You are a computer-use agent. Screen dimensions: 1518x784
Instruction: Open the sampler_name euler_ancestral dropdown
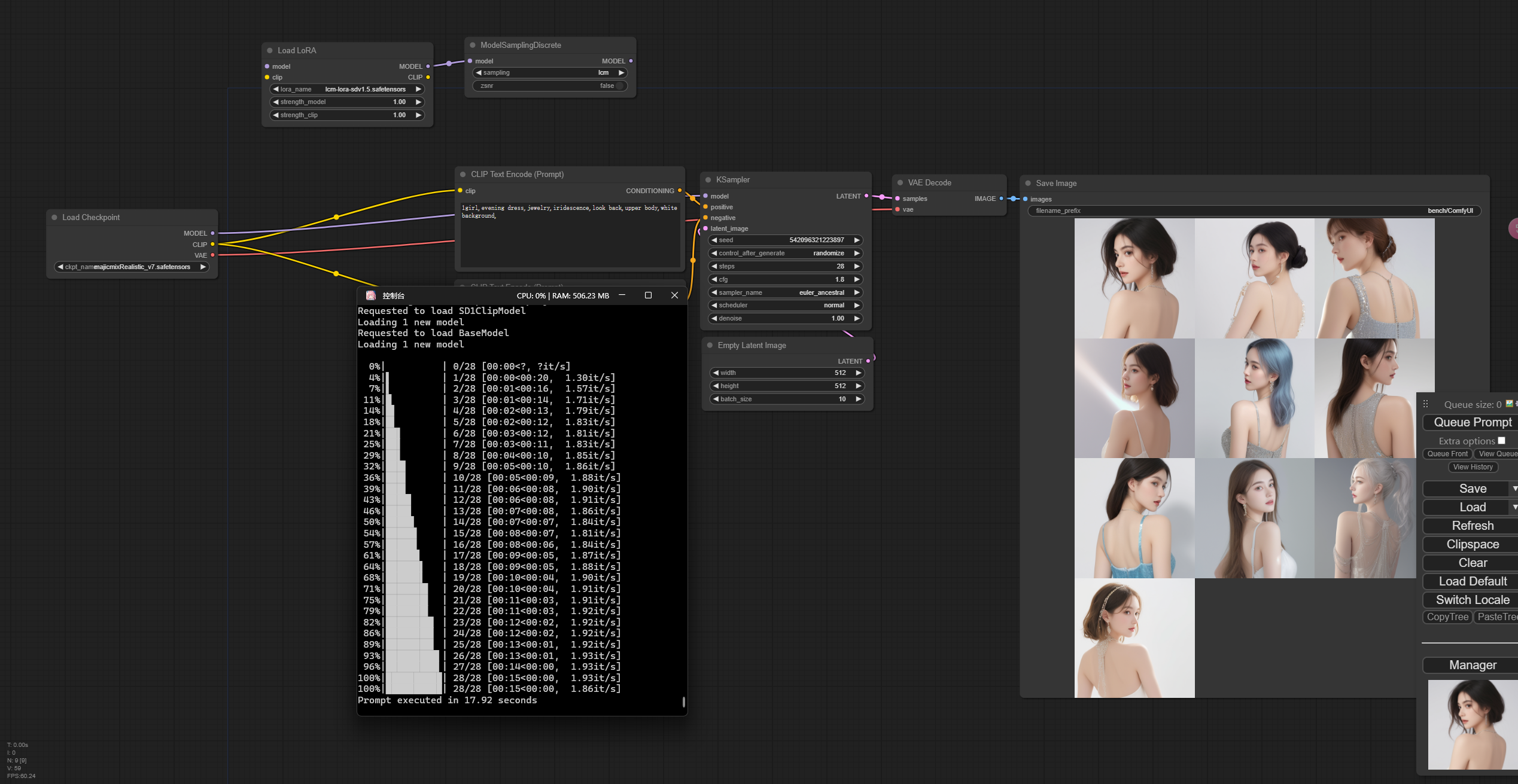[x=785, y=292]
